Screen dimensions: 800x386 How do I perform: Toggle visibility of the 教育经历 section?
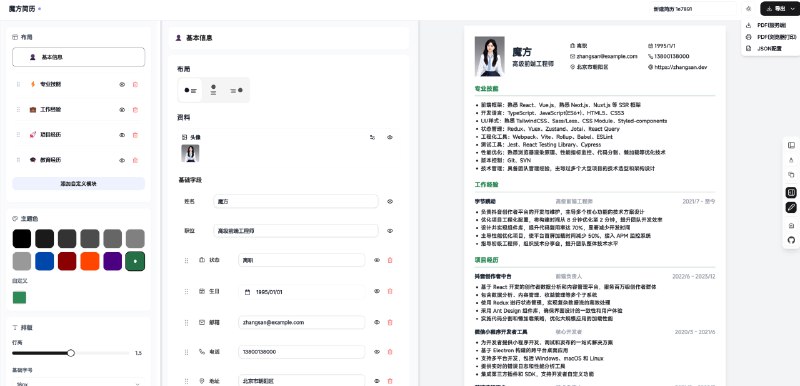pos(122,160)
